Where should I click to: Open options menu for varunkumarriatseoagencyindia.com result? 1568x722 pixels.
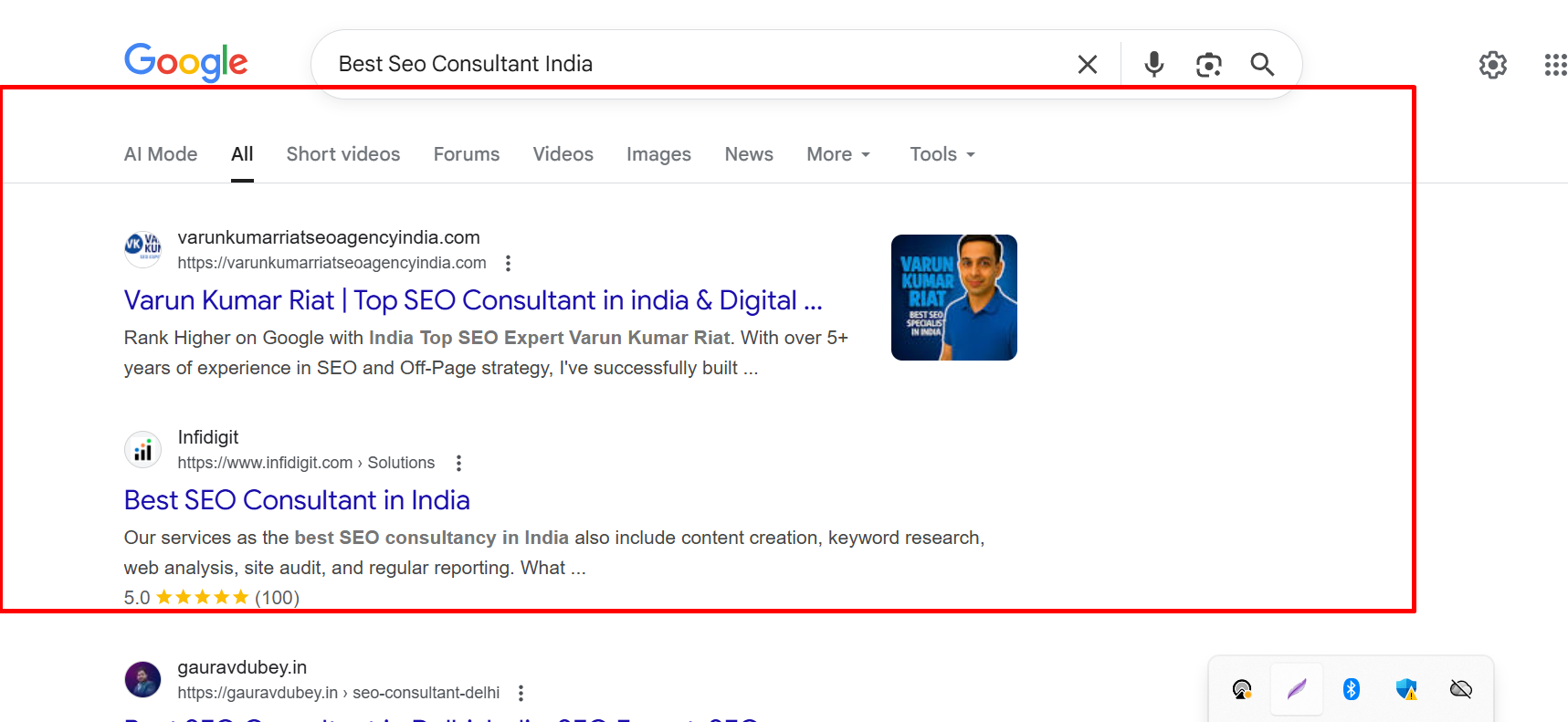tap(509, 263)
